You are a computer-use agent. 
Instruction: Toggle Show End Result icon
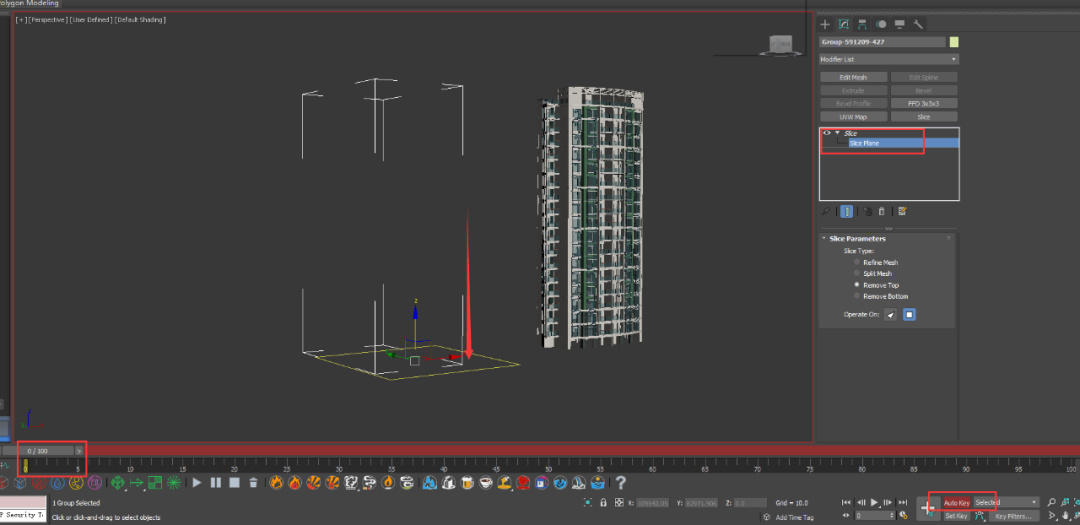847,212
